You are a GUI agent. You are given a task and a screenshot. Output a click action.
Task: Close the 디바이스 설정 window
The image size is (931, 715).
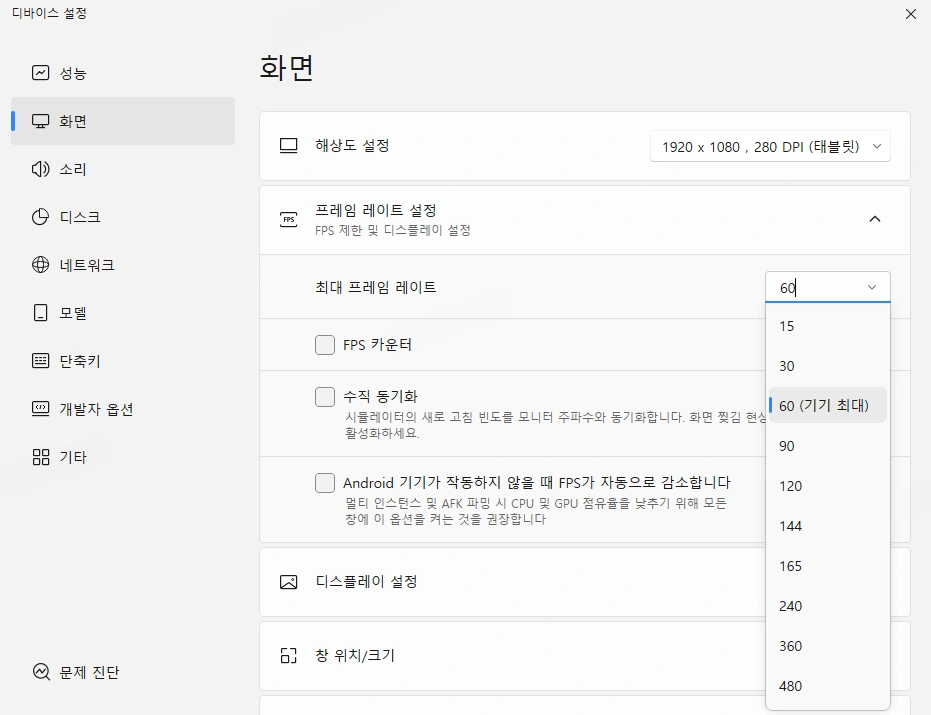pos(911,14)
